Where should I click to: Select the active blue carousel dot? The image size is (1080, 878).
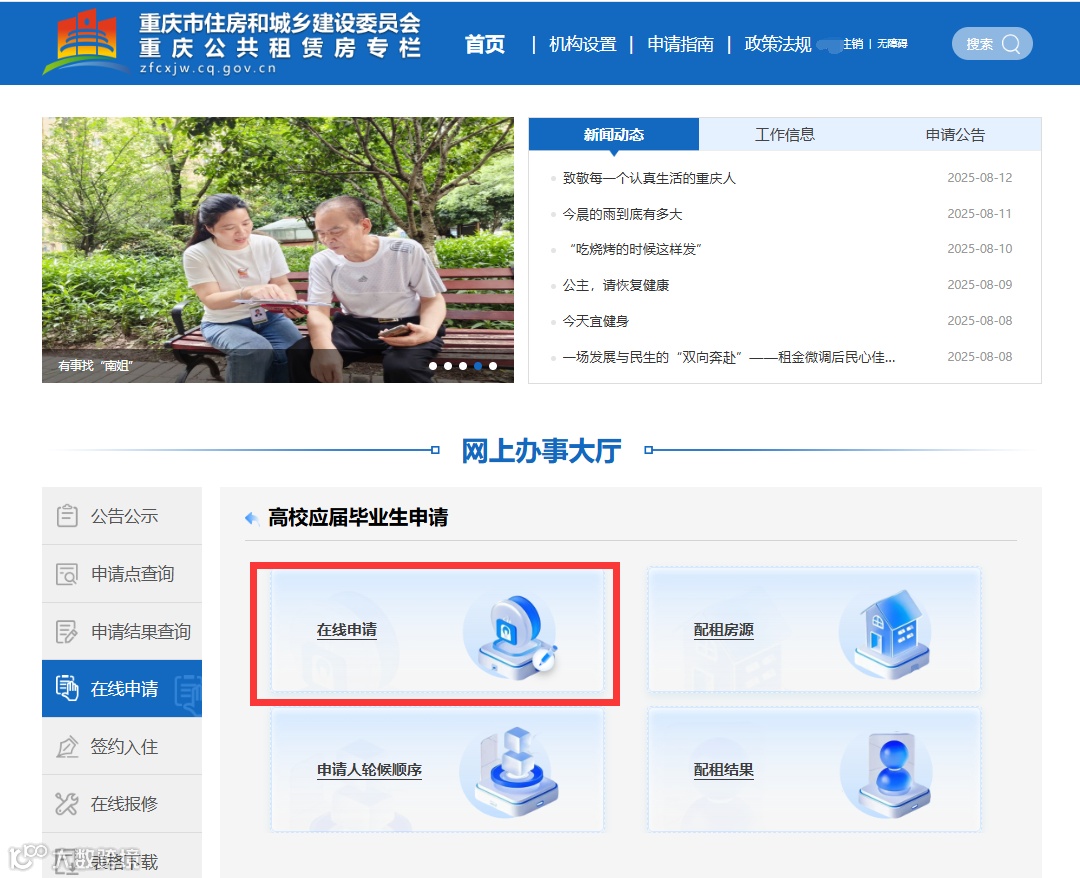click(x=478, y=366)
